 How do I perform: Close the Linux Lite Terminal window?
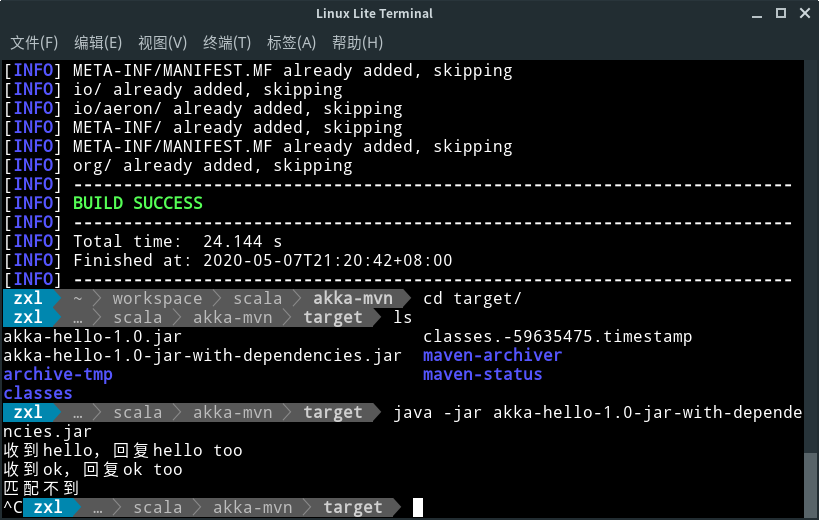coord(805,13)
